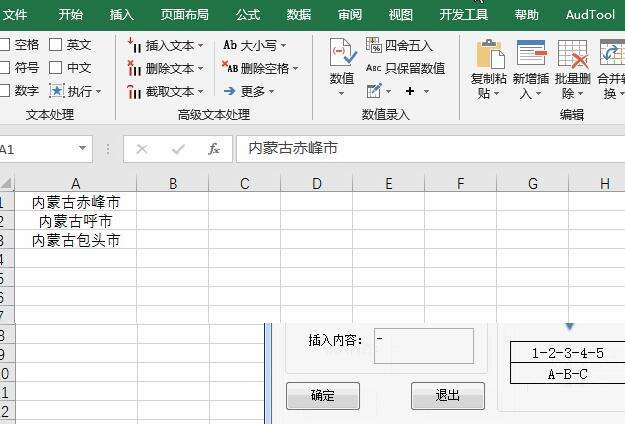Click the formula bar confirm checkmark icon

coord(178,149)
